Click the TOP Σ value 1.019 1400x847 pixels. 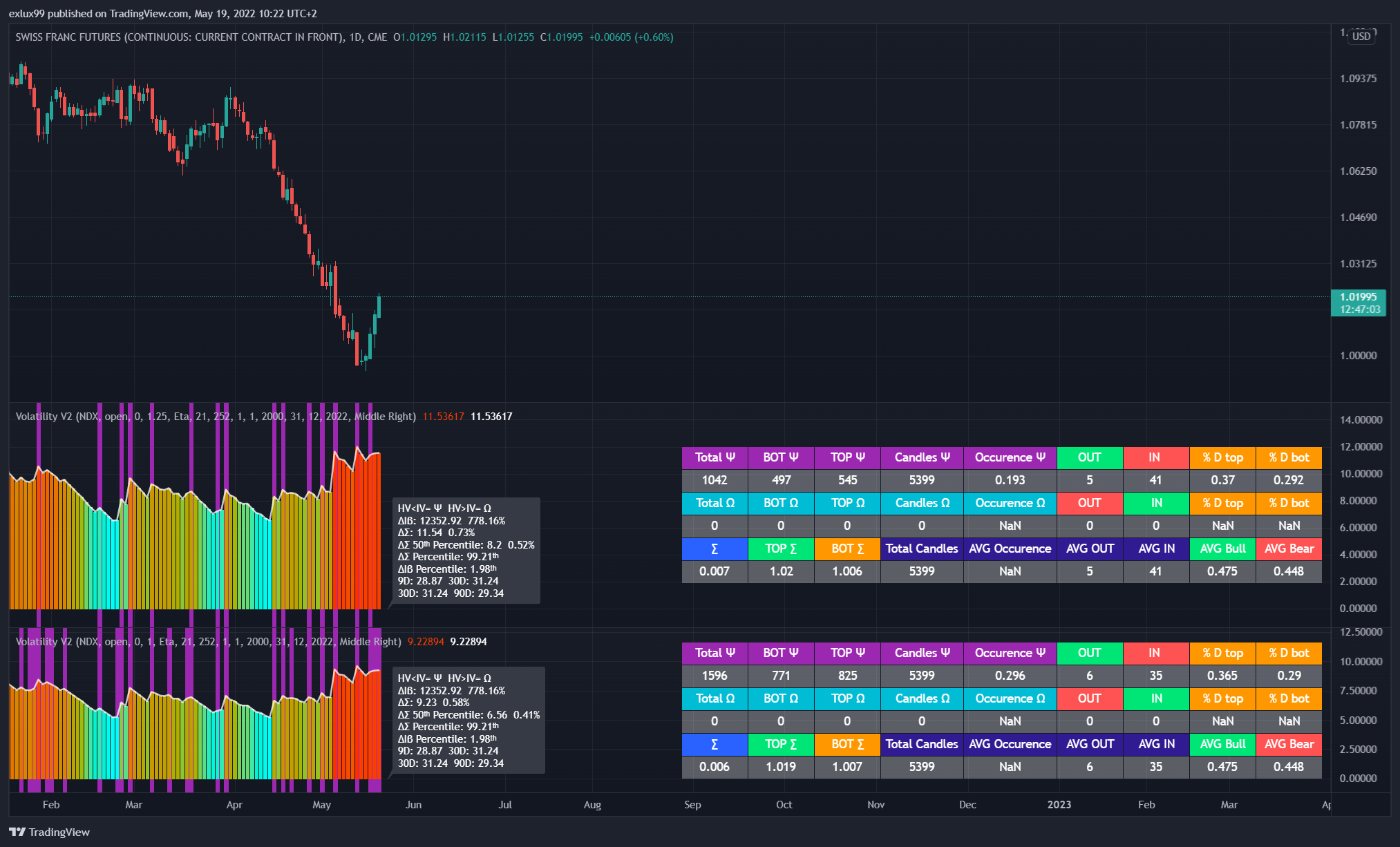(x=781, y=767)
